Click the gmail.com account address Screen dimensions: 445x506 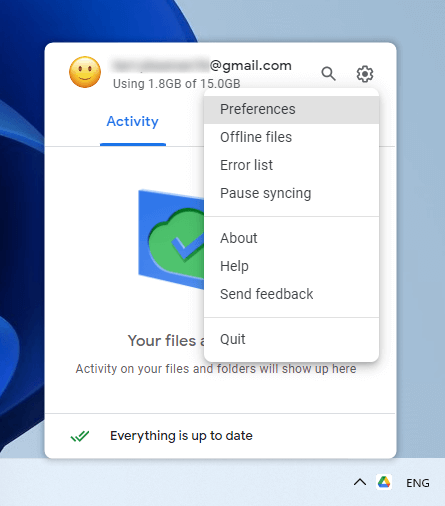[202, 66]
